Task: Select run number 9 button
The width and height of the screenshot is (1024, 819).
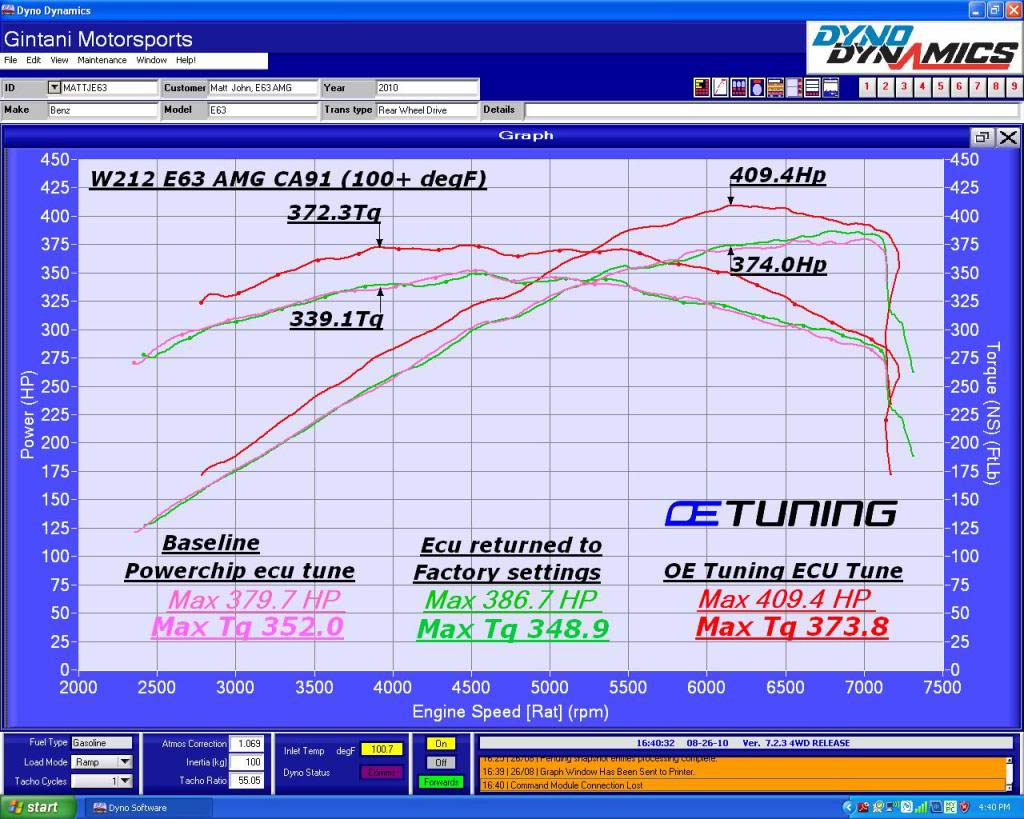Action: coord(1013,87)
